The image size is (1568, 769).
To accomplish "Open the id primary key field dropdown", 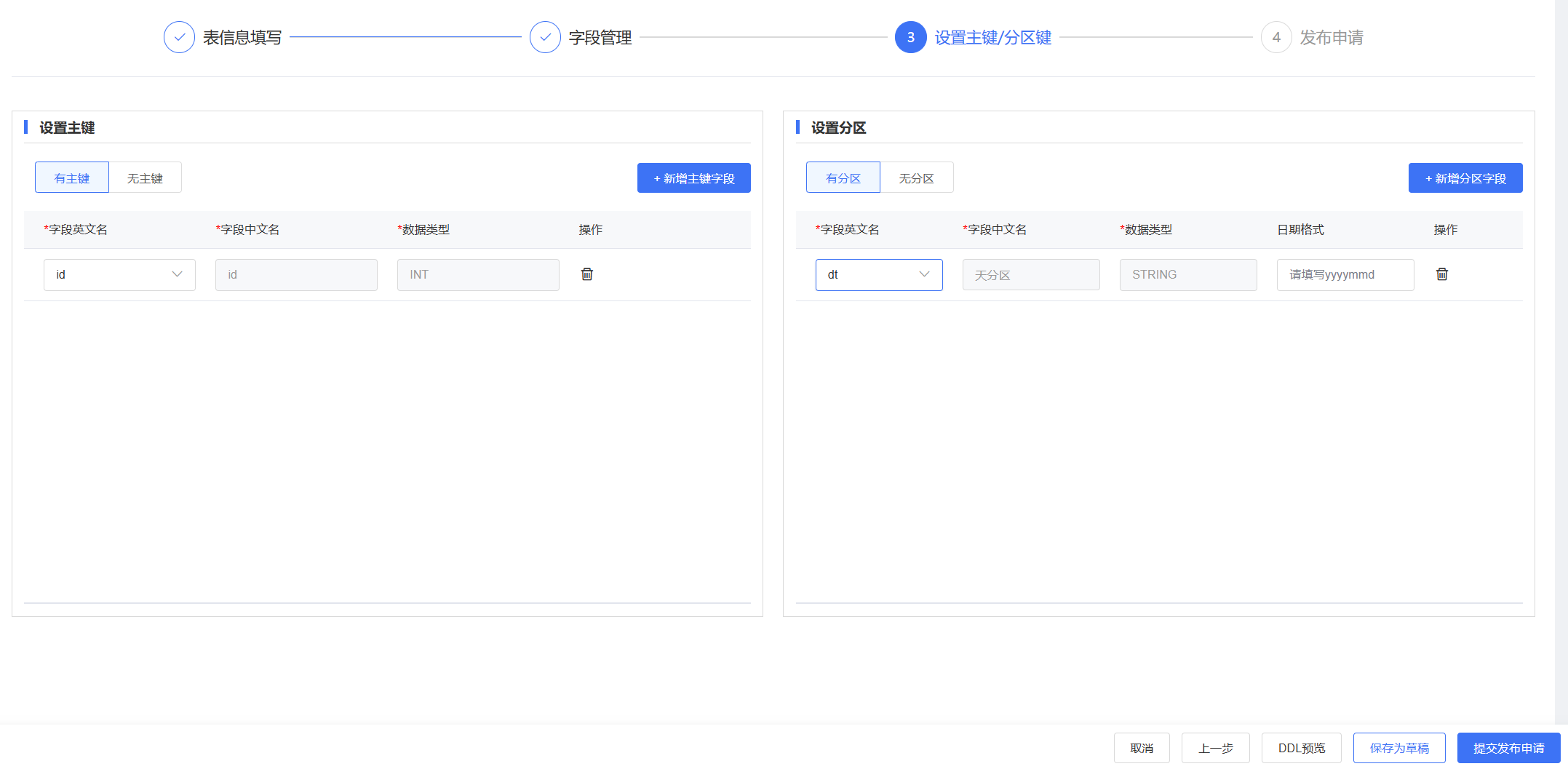I will pyautogui.click(x=119, y=274).
